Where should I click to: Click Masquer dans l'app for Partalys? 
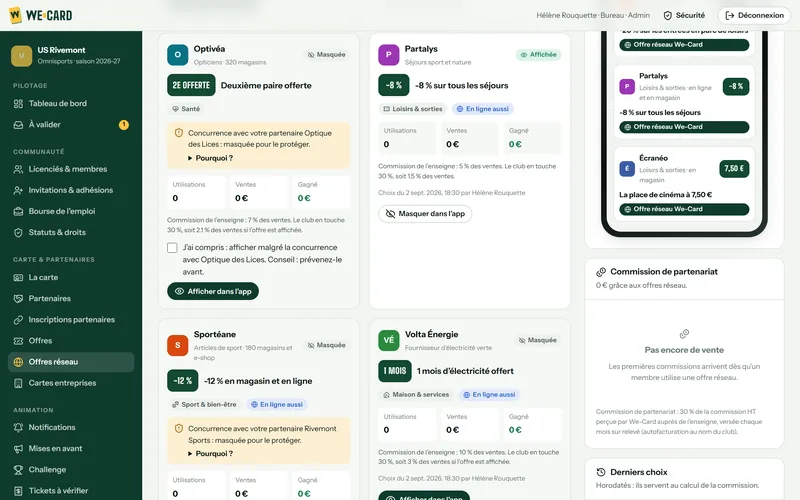point(425,214)
